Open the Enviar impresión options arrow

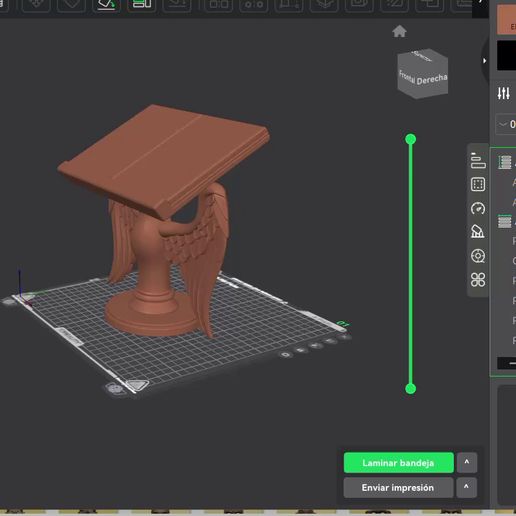click(466, 487)
